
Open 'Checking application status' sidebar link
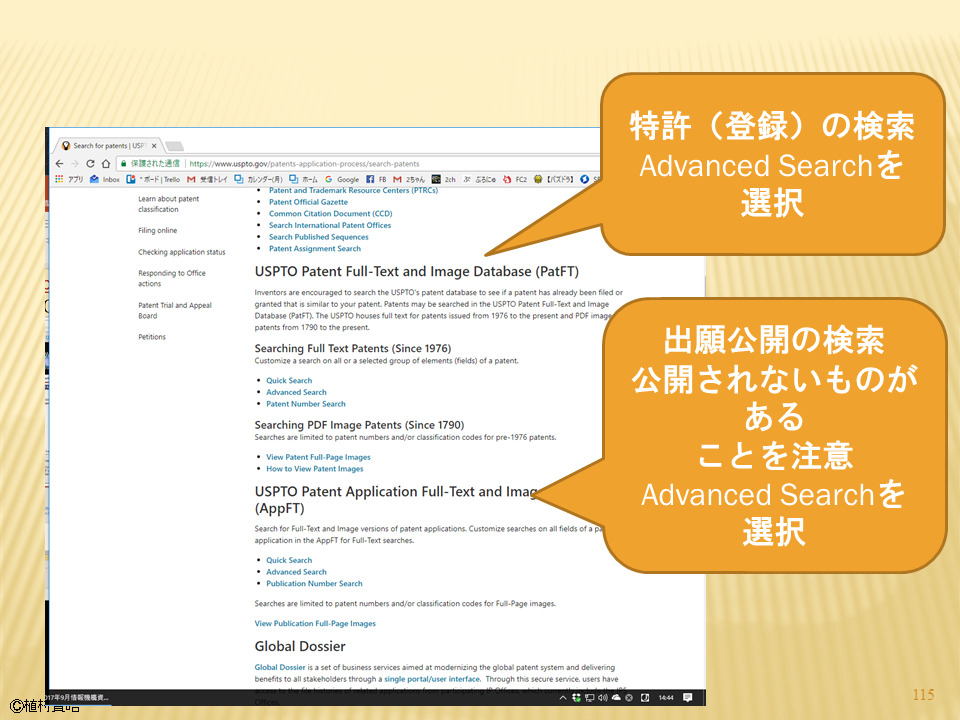pos(182,252)
